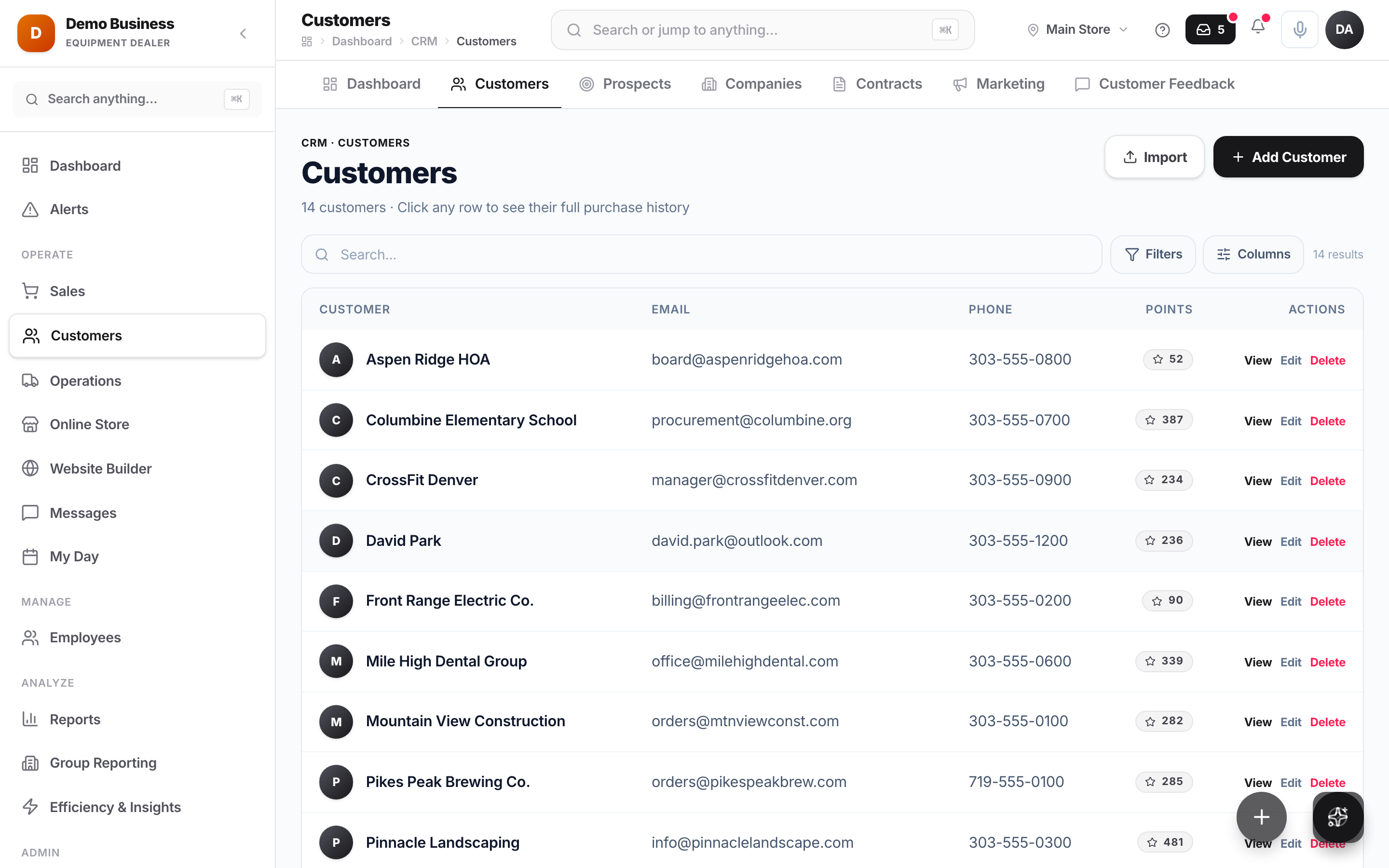Focus the customers table Search field
The width and height of the screenshot is (1389, 868).
coord(701,254)
